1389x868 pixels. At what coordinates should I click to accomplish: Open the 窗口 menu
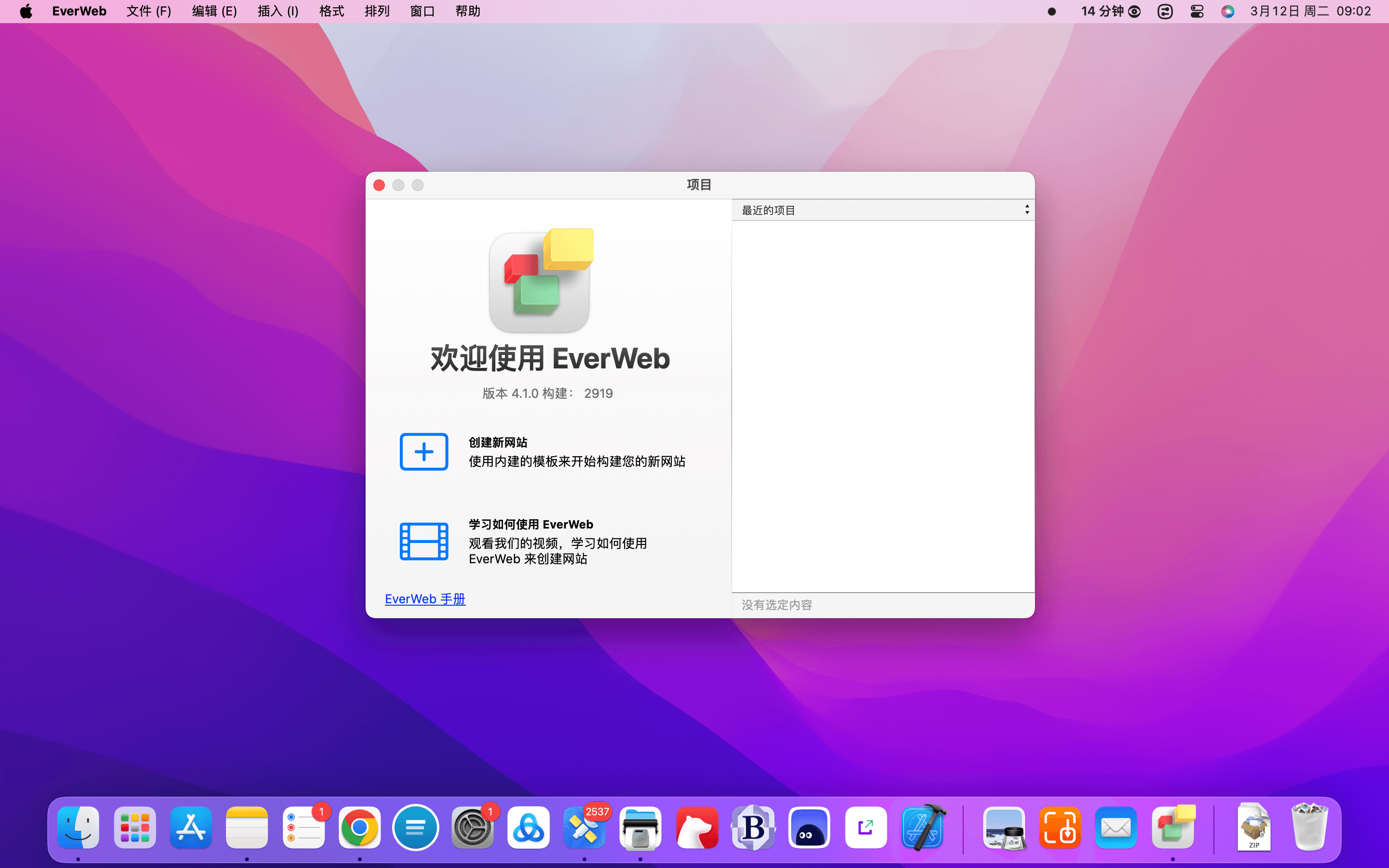tap(422, 11)
